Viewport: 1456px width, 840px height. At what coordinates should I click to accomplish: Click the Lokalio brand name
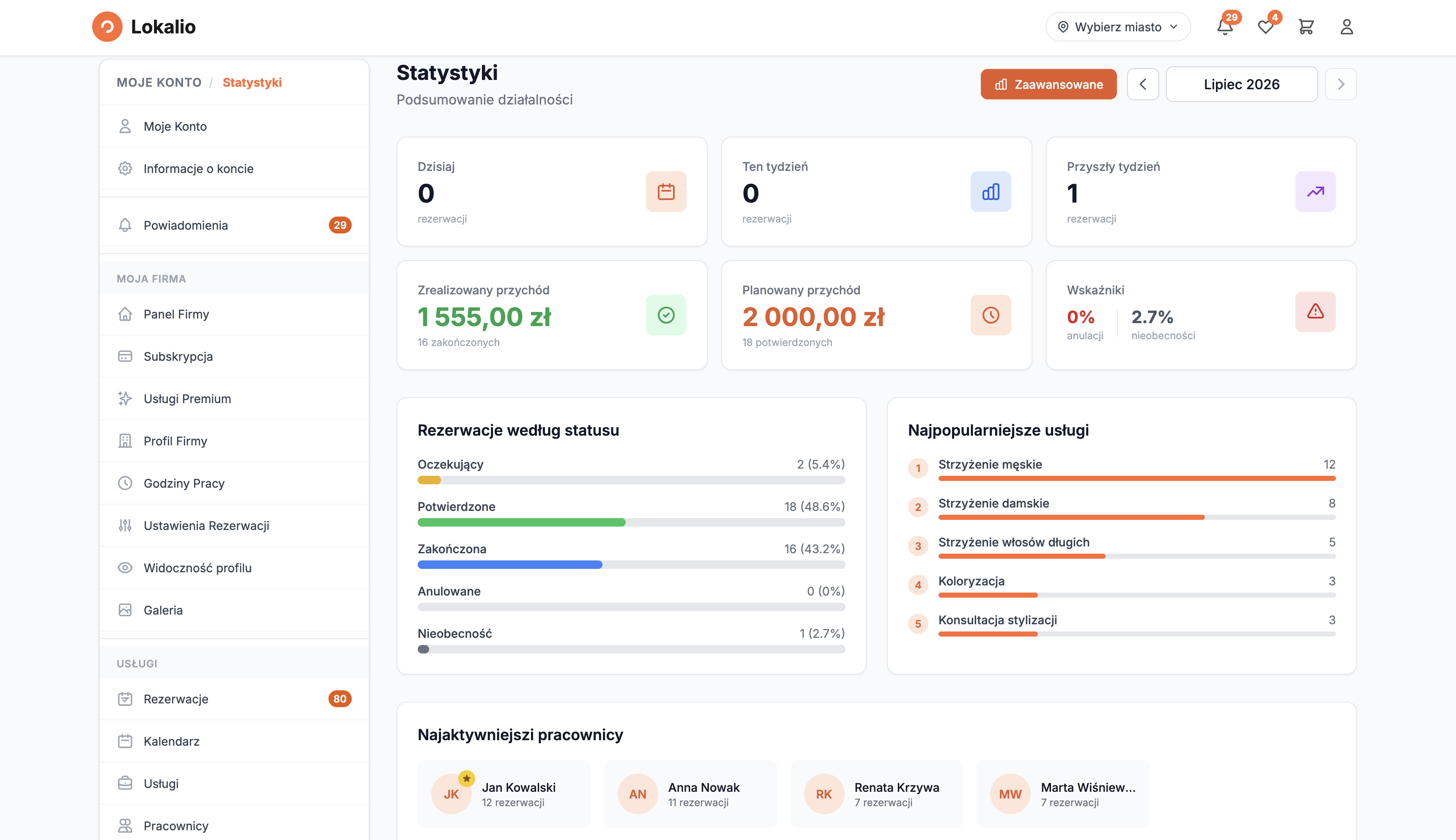tap(163, 27)
